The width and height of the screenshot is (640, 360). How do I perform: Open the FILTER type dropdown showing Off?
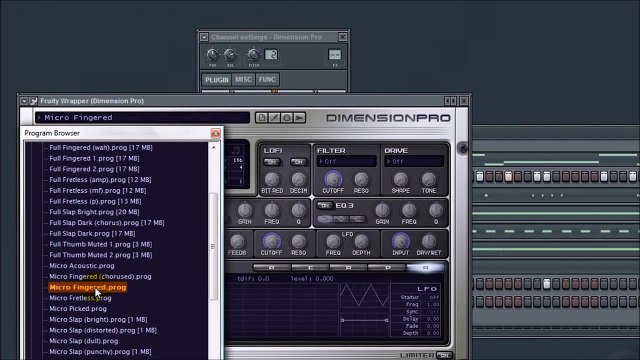click(347, 161)
